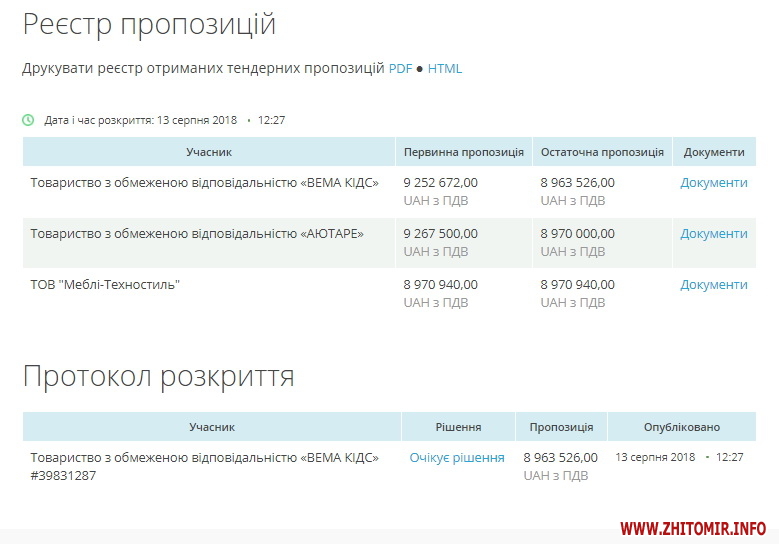This screenshot has height=544, width=779.
Task: Click the Остаточна пропозиція column header
Action: click(x=602, y=152)
